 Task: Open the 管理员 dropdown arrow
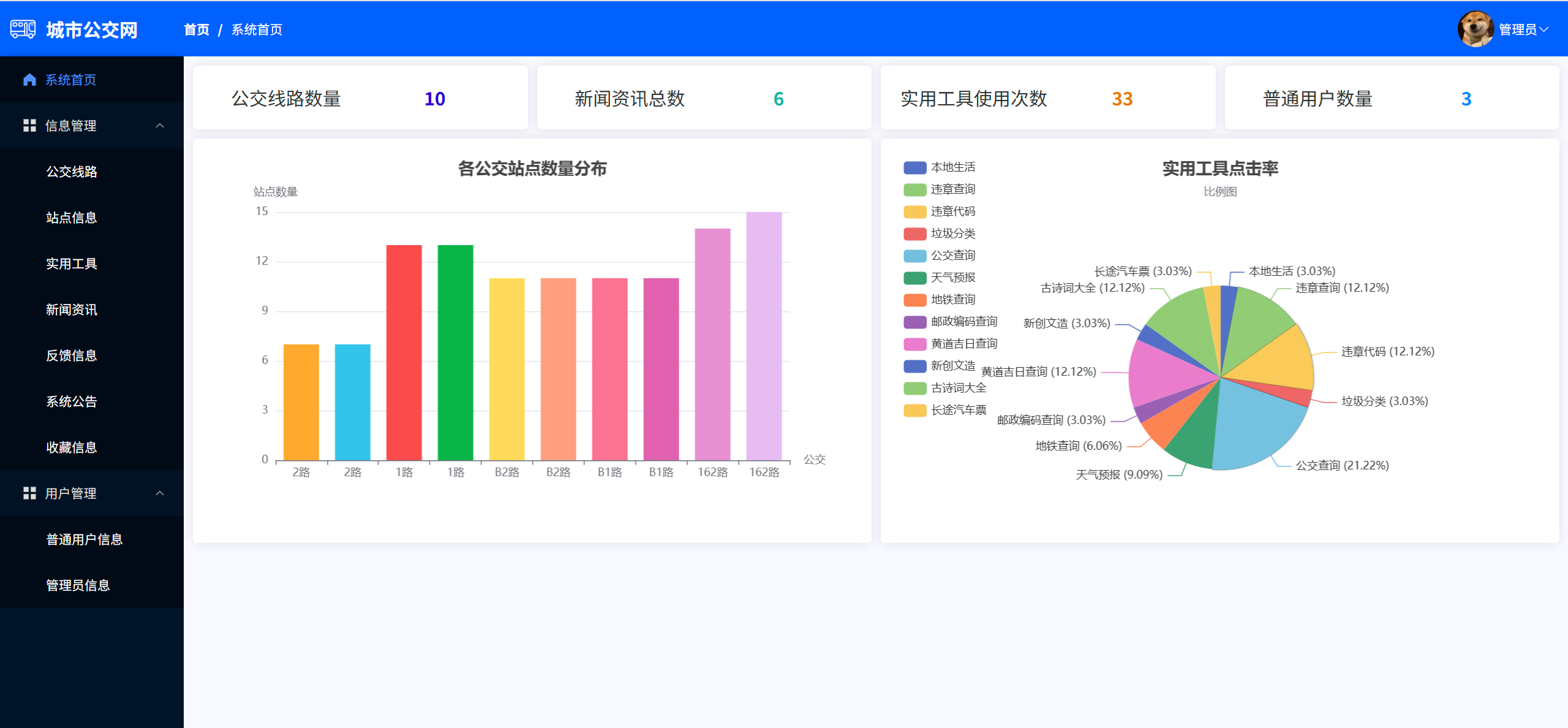pyautogui.click(x=1544, y=29)
